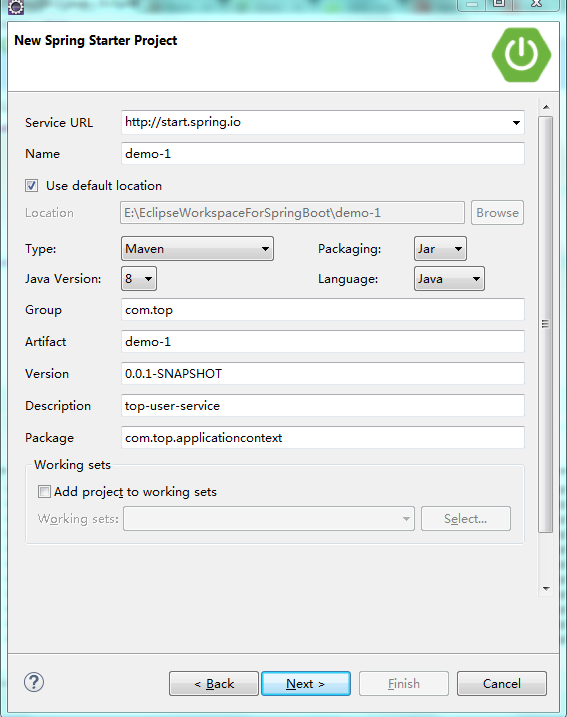The width and height of the screenshot is (567, 717).
Task: Click the Package field com.top.applicationcontext
Action: coord(323,438)
